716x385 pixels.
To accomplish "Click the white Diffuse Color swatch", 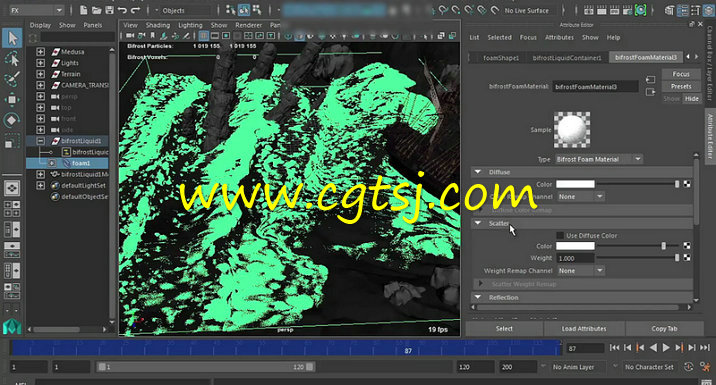I will pos(575,184).
